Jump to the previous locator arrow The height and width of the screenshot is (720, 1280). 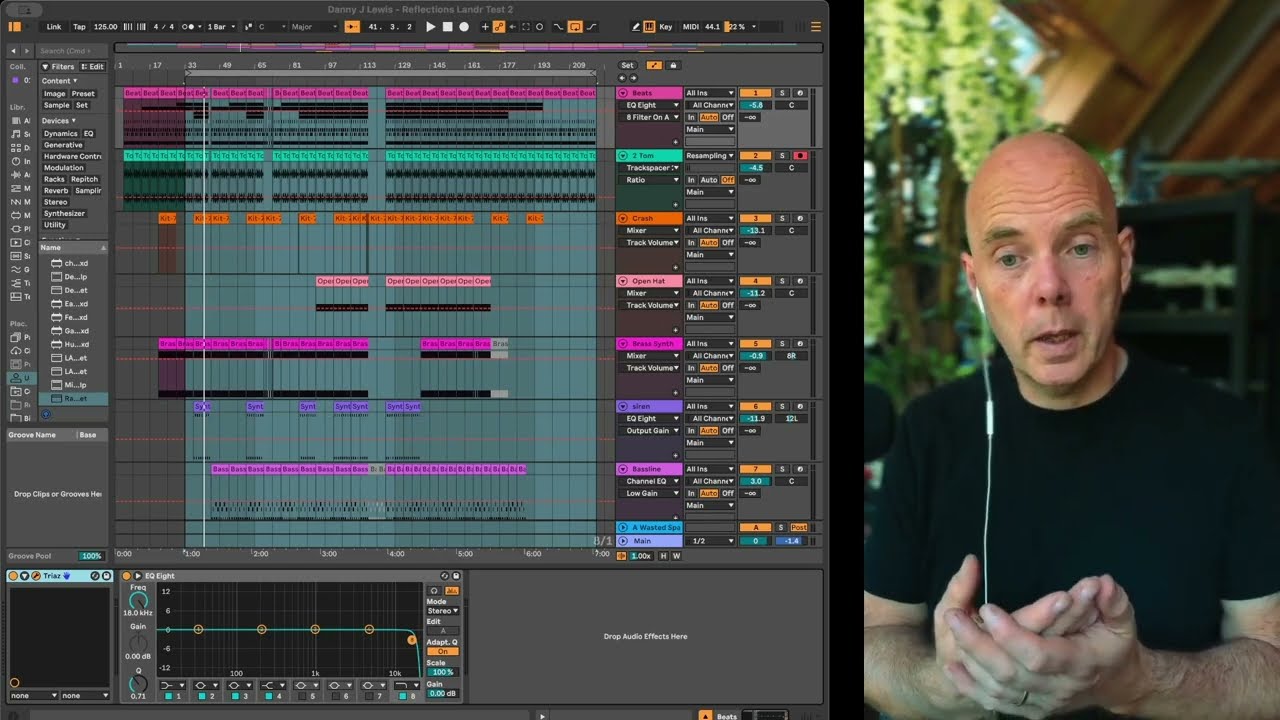coord(622,78)
